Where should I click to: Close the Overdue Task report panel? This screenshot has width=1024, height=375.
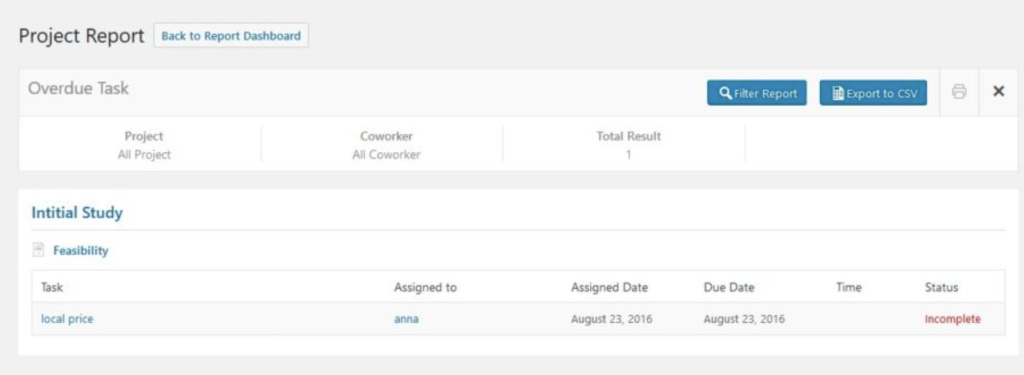click(x=998, y=92)
